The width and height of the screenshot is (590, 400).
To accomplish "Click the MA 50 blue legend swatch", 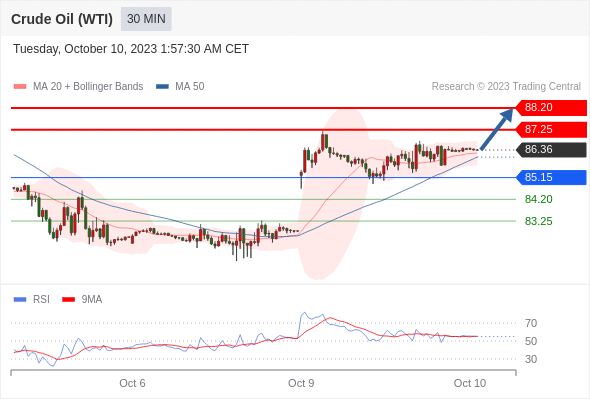I will pos(162,87).
